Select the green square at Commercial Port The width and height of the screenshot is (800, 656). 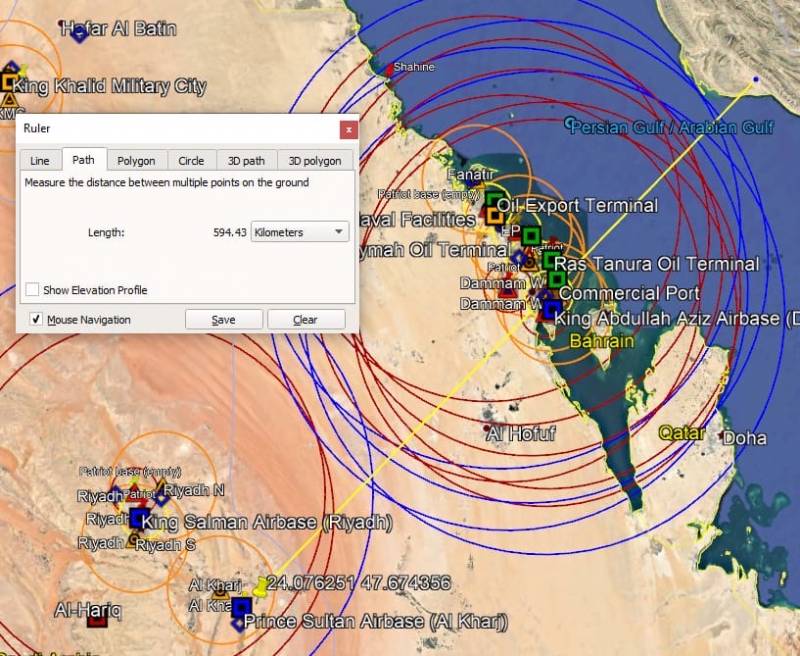(x=556, y=279)
